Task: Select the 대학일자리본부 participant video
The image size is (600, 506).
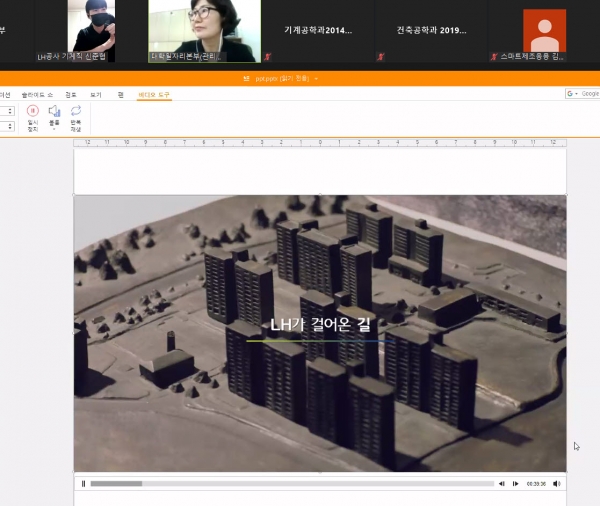Action: 204,30
